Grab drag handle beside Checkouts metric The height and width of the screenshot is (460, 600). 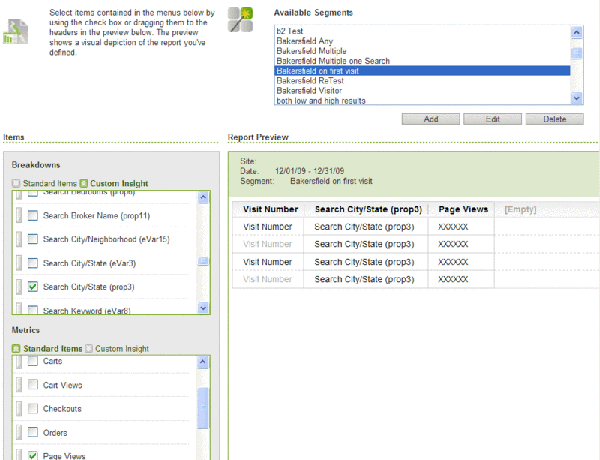click(19, 409)
